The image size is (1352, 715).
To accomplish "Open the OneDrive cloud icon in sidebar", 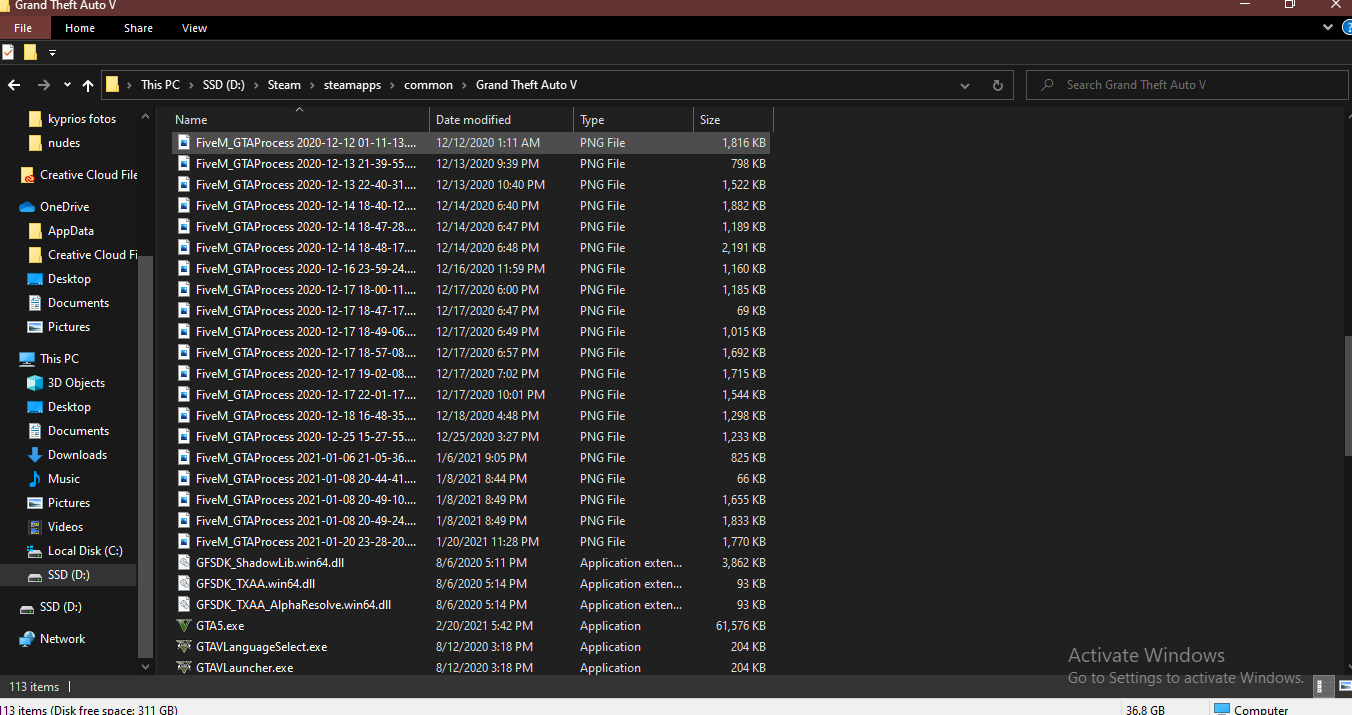I will click(x=27, y=207).
